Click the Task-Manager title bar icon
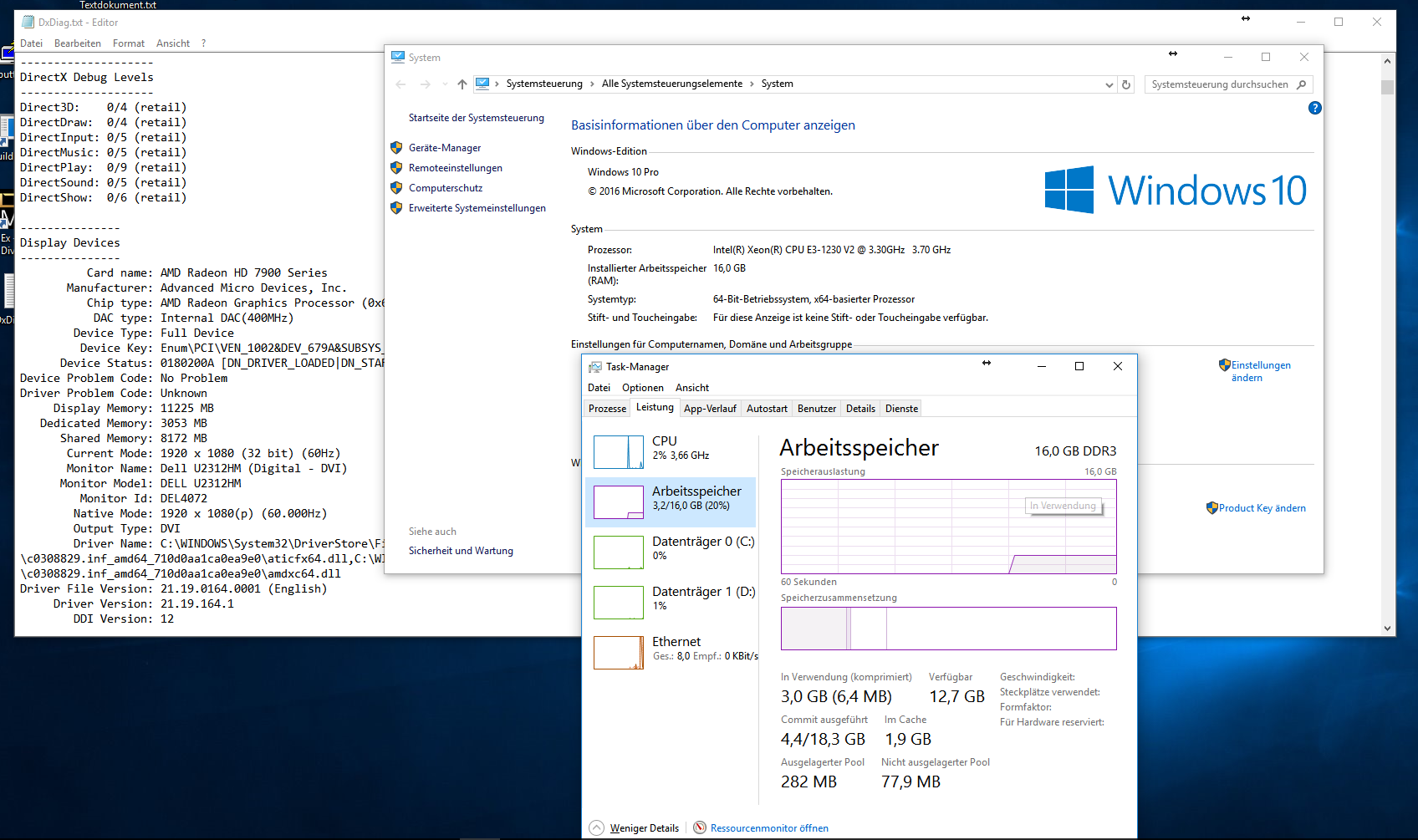The width and height of the screenshot is (1418, 840). pyautogui.click(x=595, y=367)
